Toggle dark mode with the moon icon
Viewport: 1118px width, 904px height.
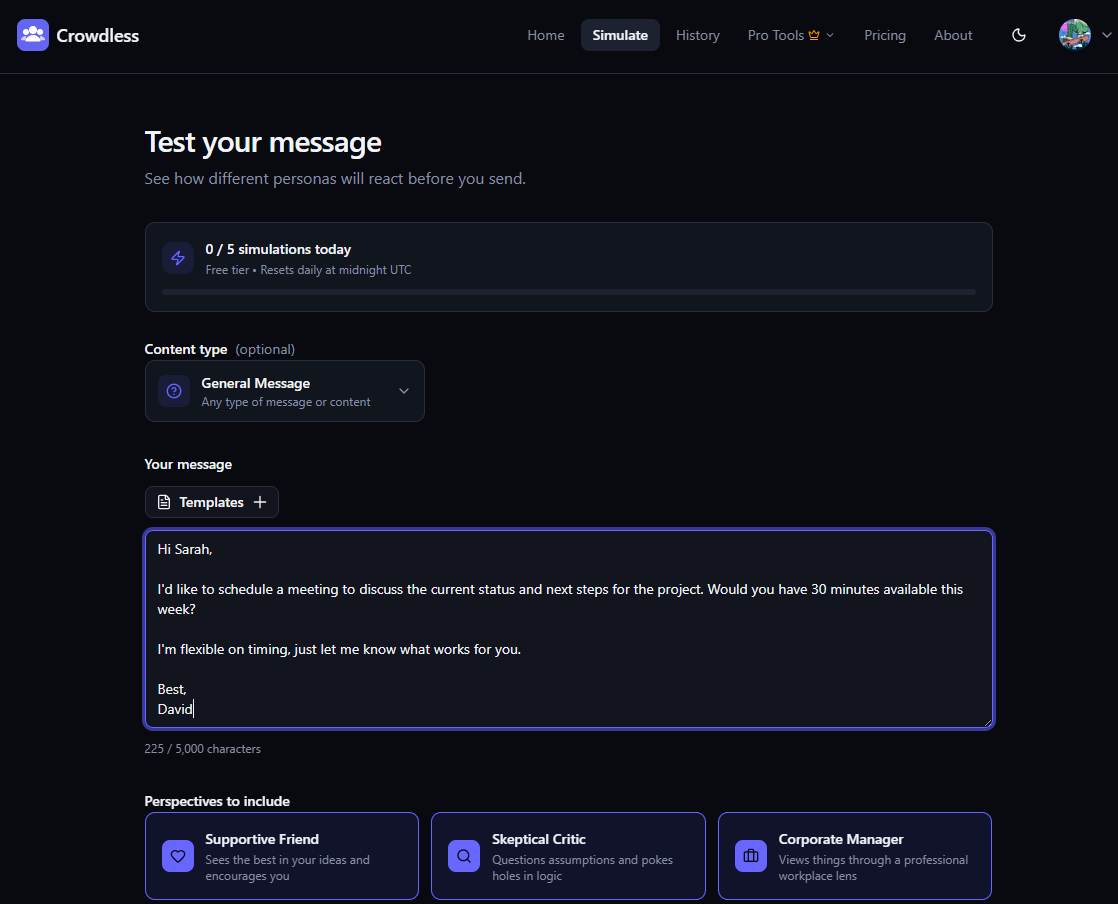pos(1019,35)
